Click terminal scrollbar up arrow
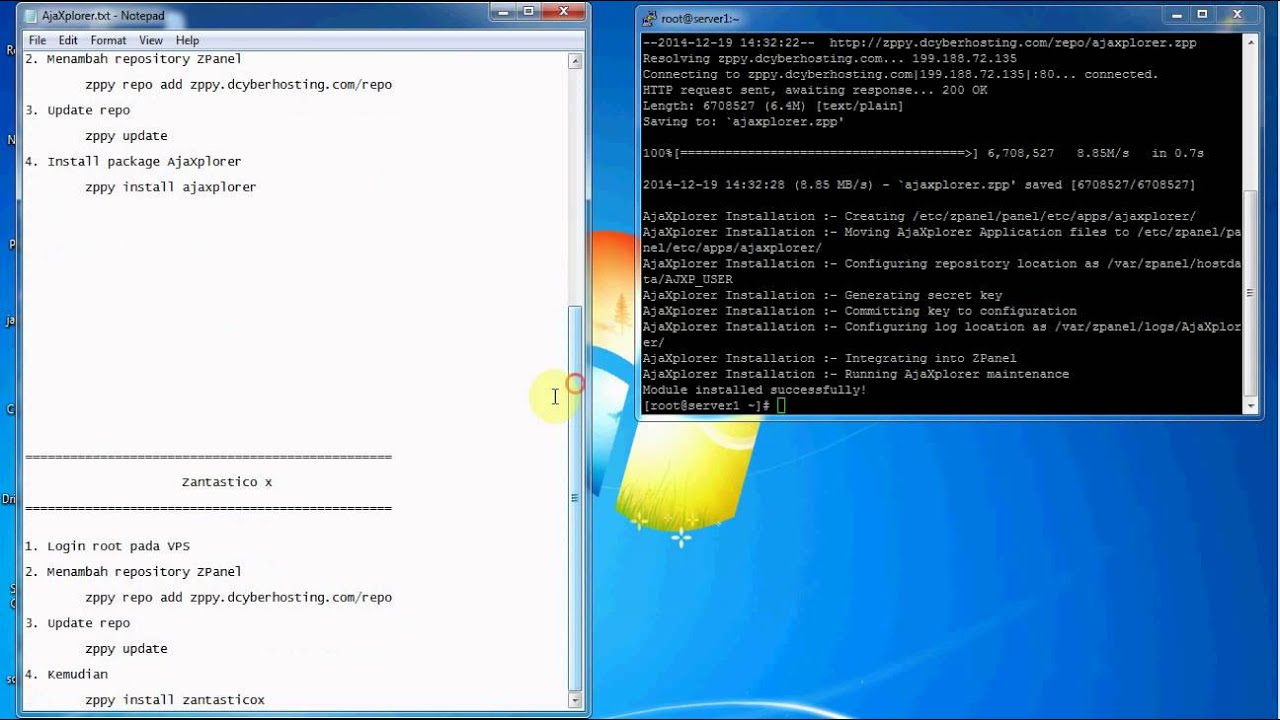Screen dimensions: 1280x720 point(1250,43)
